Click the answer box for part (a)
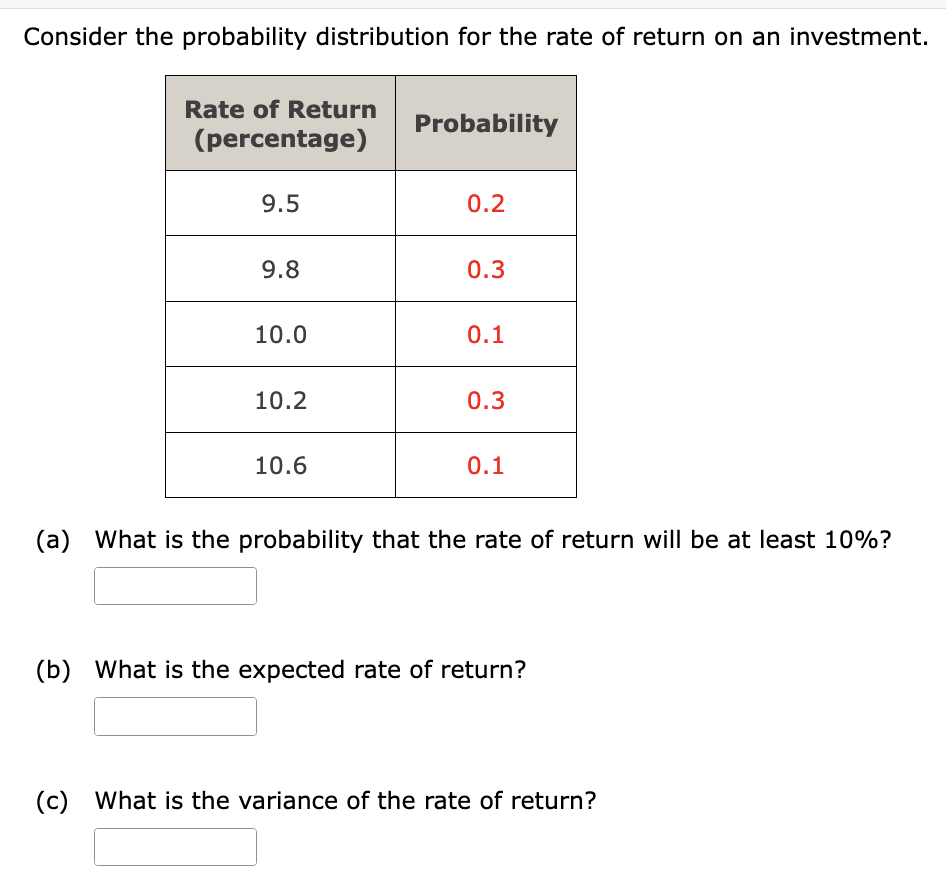Viewport: 946px width, 882px height. (x=175, y=585)
